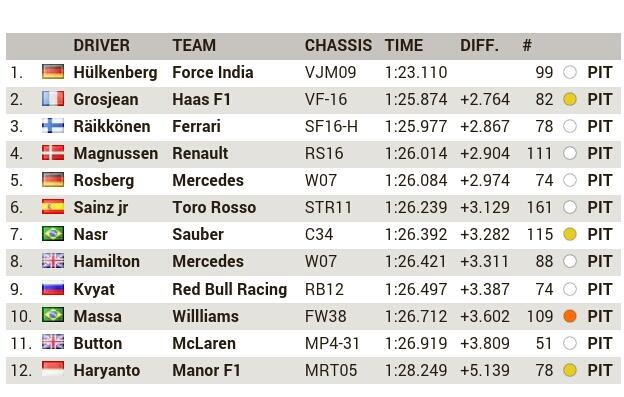Click the British flag beside Button
This screenshot has height=397, width=624.
pos(53,343)
